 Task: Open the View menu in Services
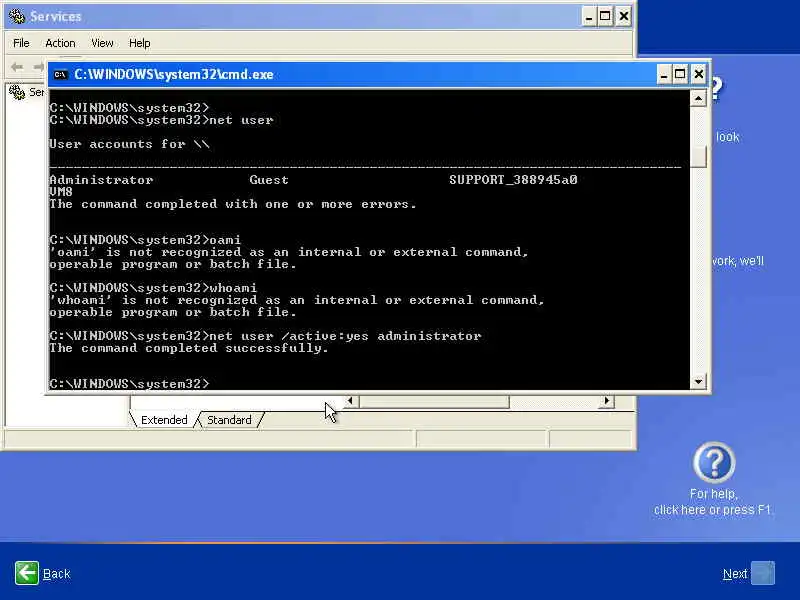[x=102, y=43]
